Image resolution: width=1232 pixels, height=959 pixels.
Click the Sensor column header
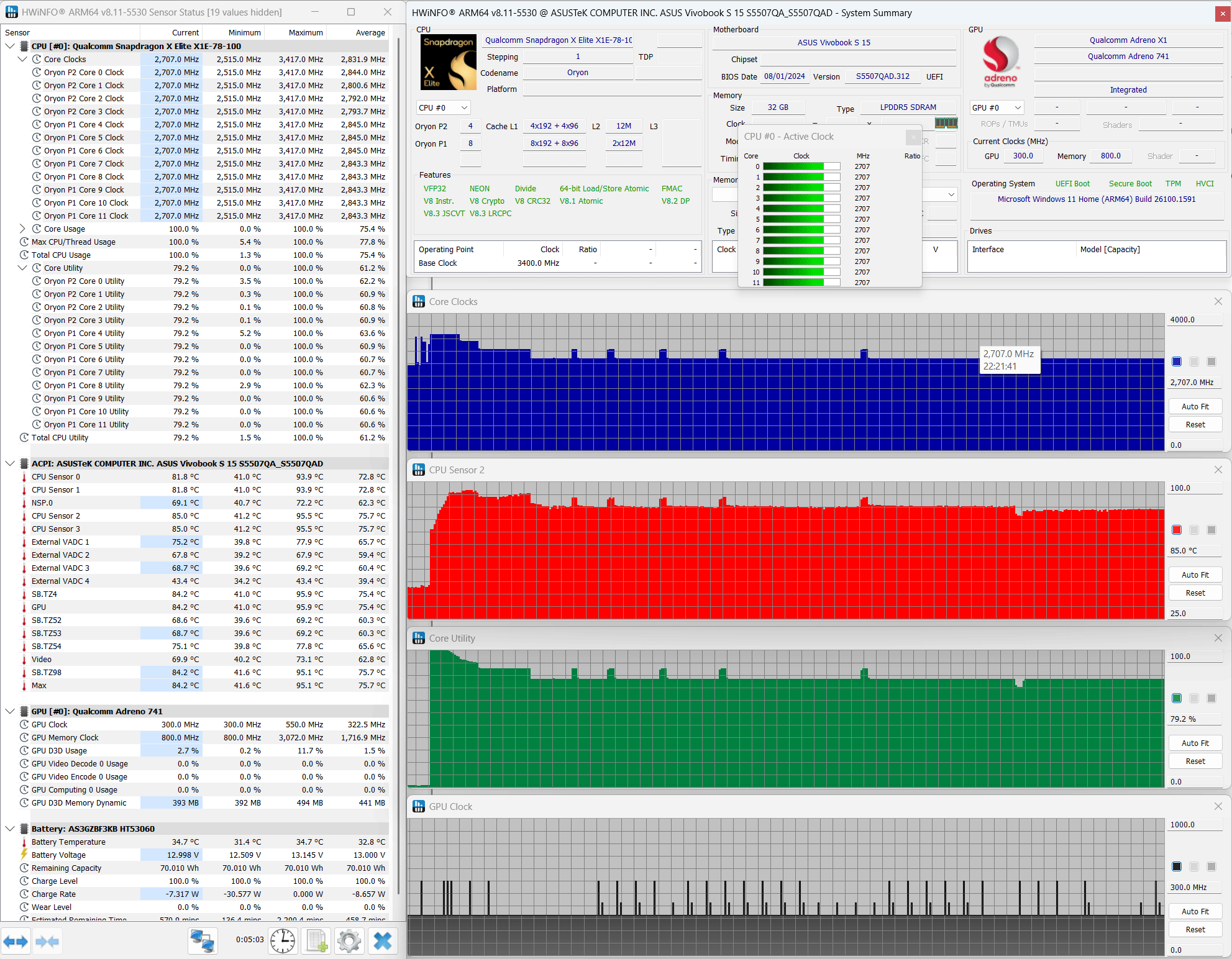[71, 32]
